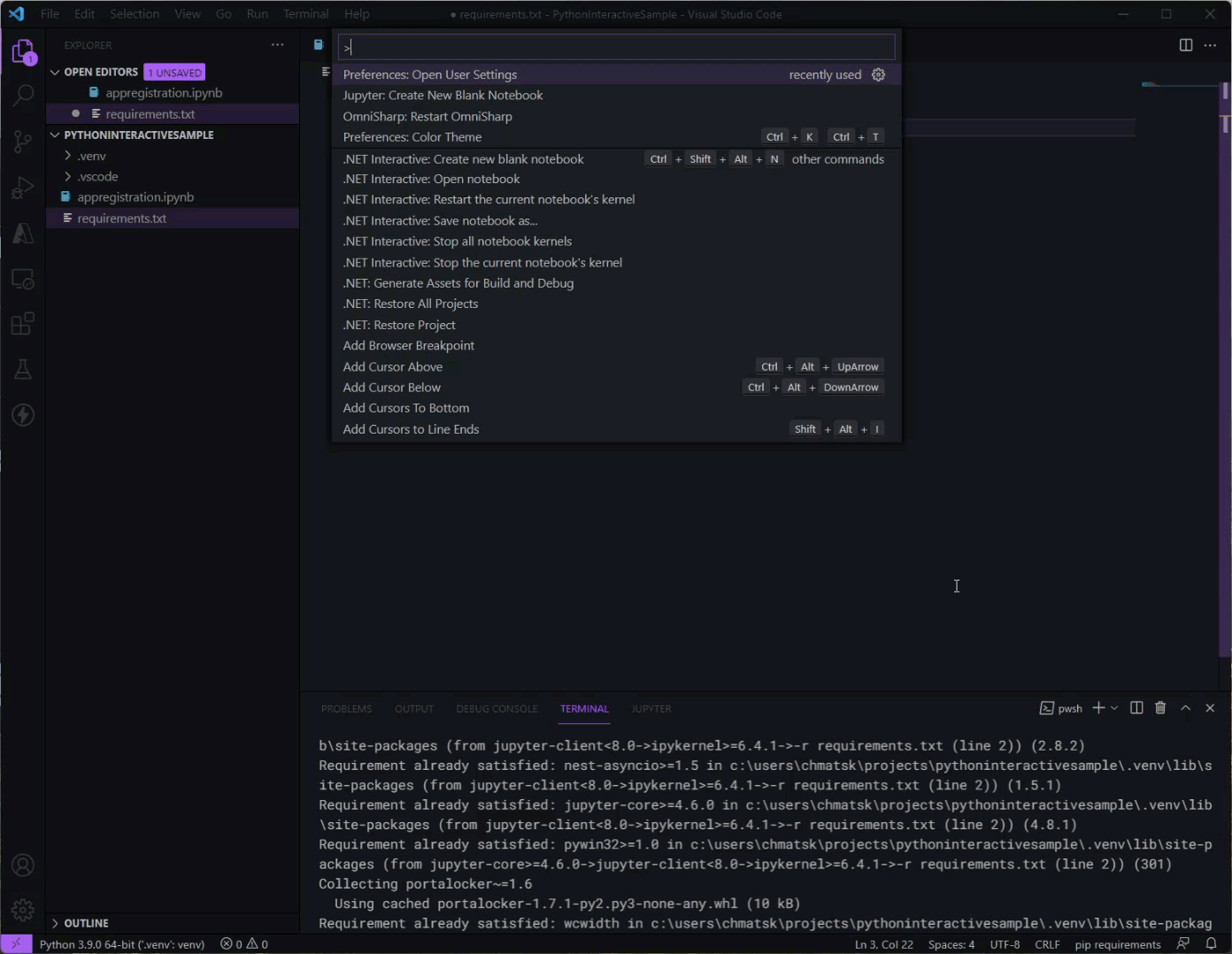Open the Terminal menu
Image resolution: width=1232 pixels, height=954 pixels.
click(305, 14)
